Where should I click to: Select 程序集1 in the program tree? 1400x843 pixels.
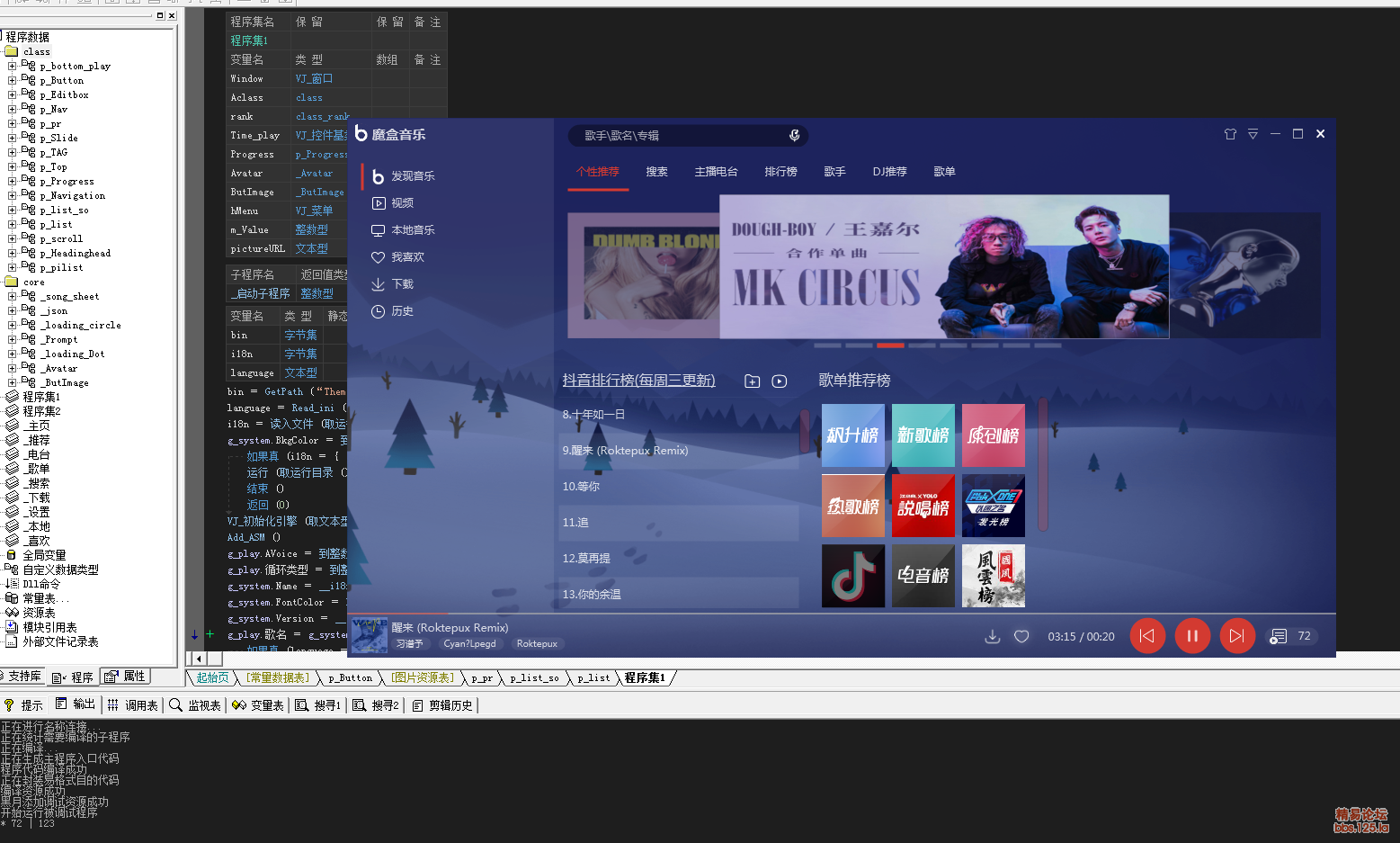(x=41, y=397)
